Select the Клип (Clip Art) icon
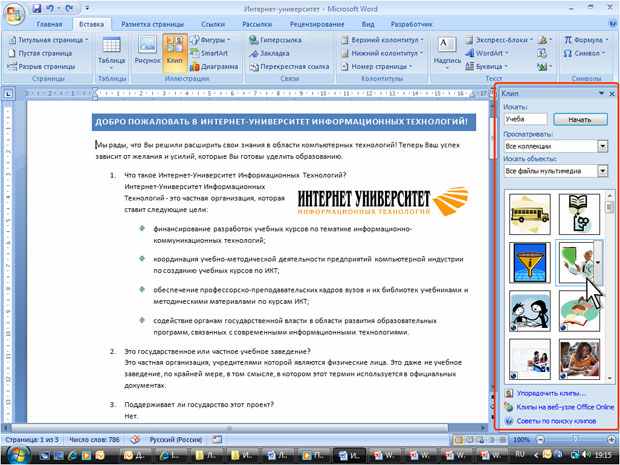This screenshot has width=620, height=465. tap(174, 50)
